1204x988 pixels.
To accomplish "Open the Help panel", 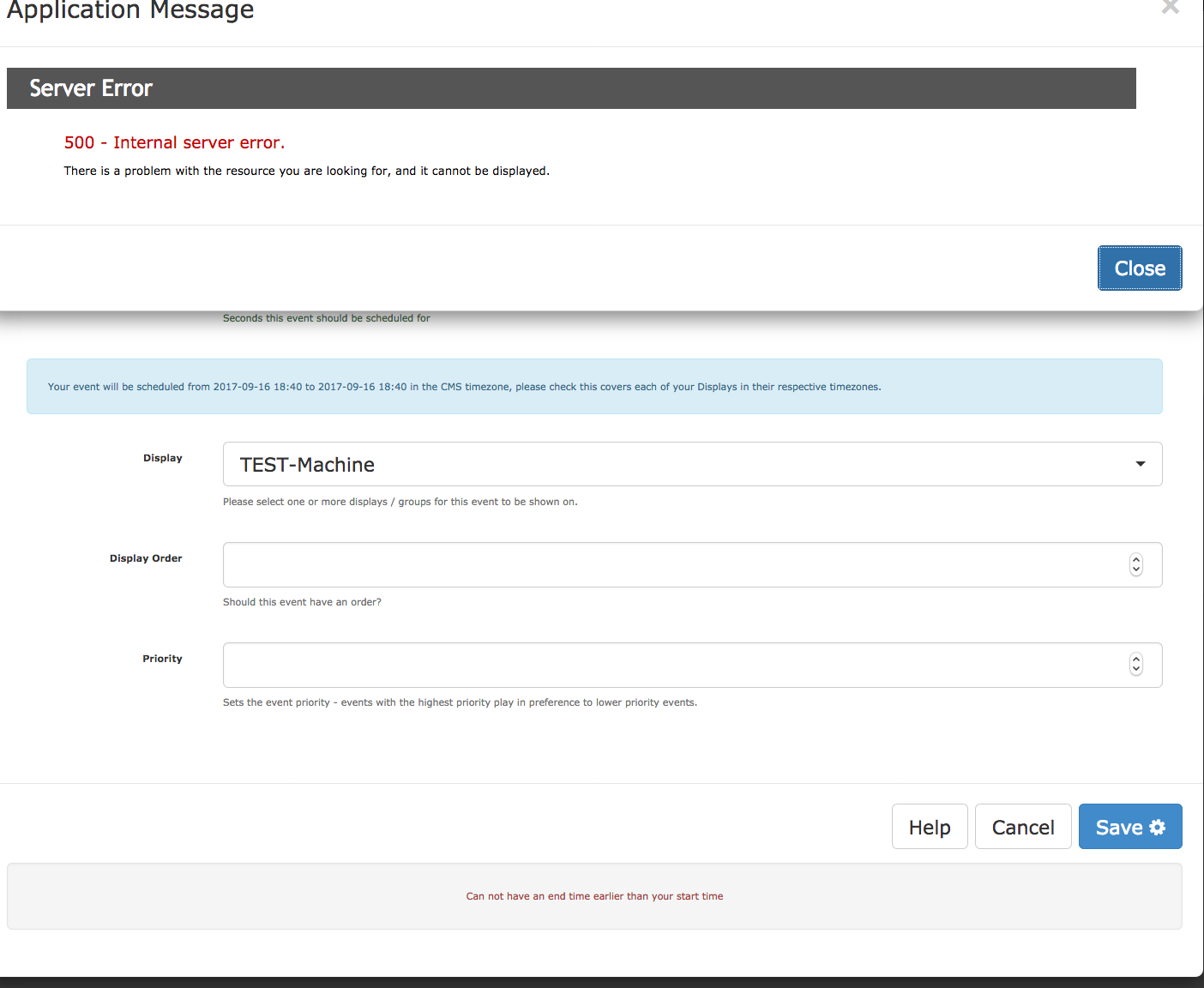I will [x=930, y=826].
